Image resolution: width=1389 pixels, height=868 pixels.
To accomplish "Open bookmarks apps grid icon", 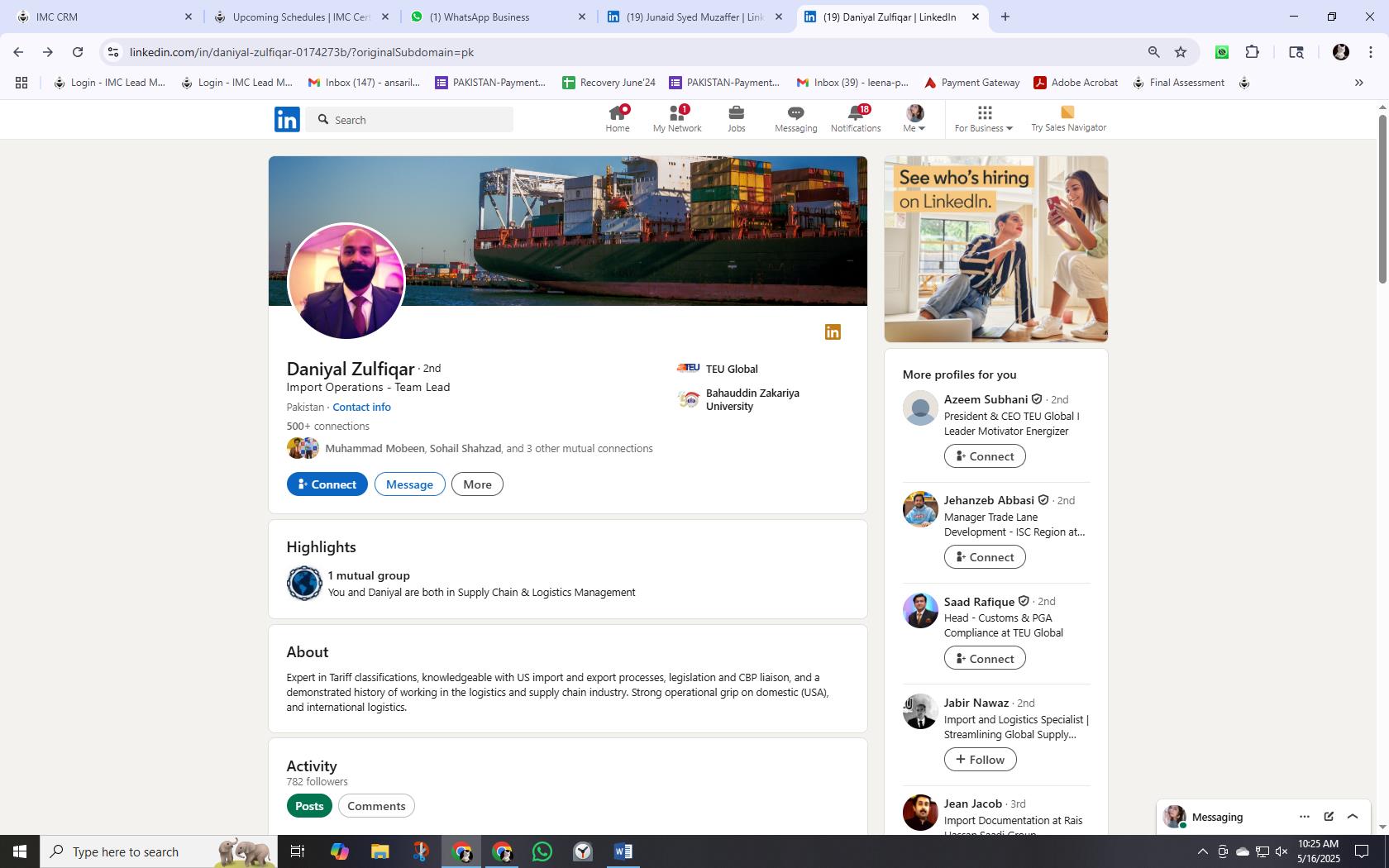I will [21, 83].
